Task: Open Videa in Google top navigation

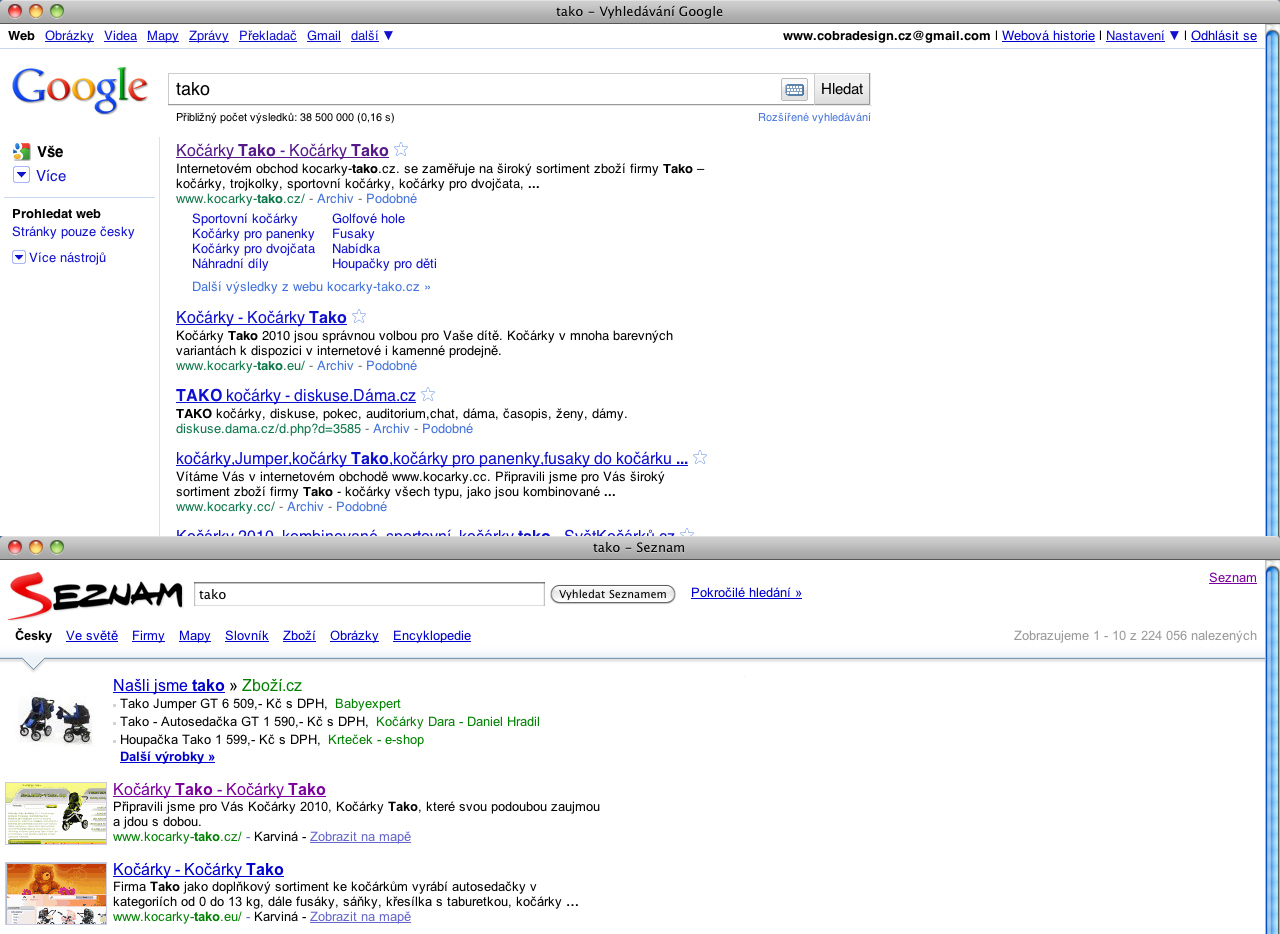Action: point(120,35)
